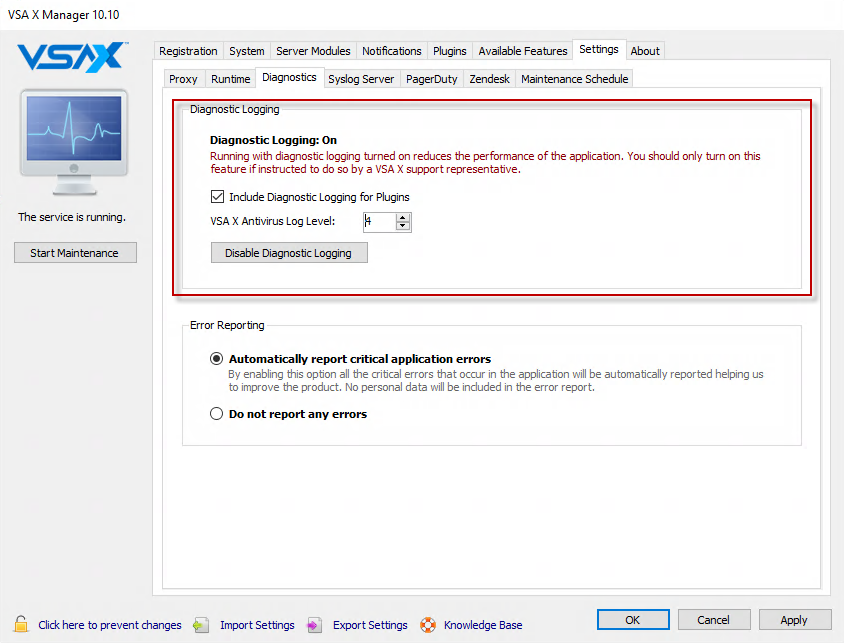Click the heartbeat monitor image
Viewport: 844px width, 643px height.
(74, 141)
